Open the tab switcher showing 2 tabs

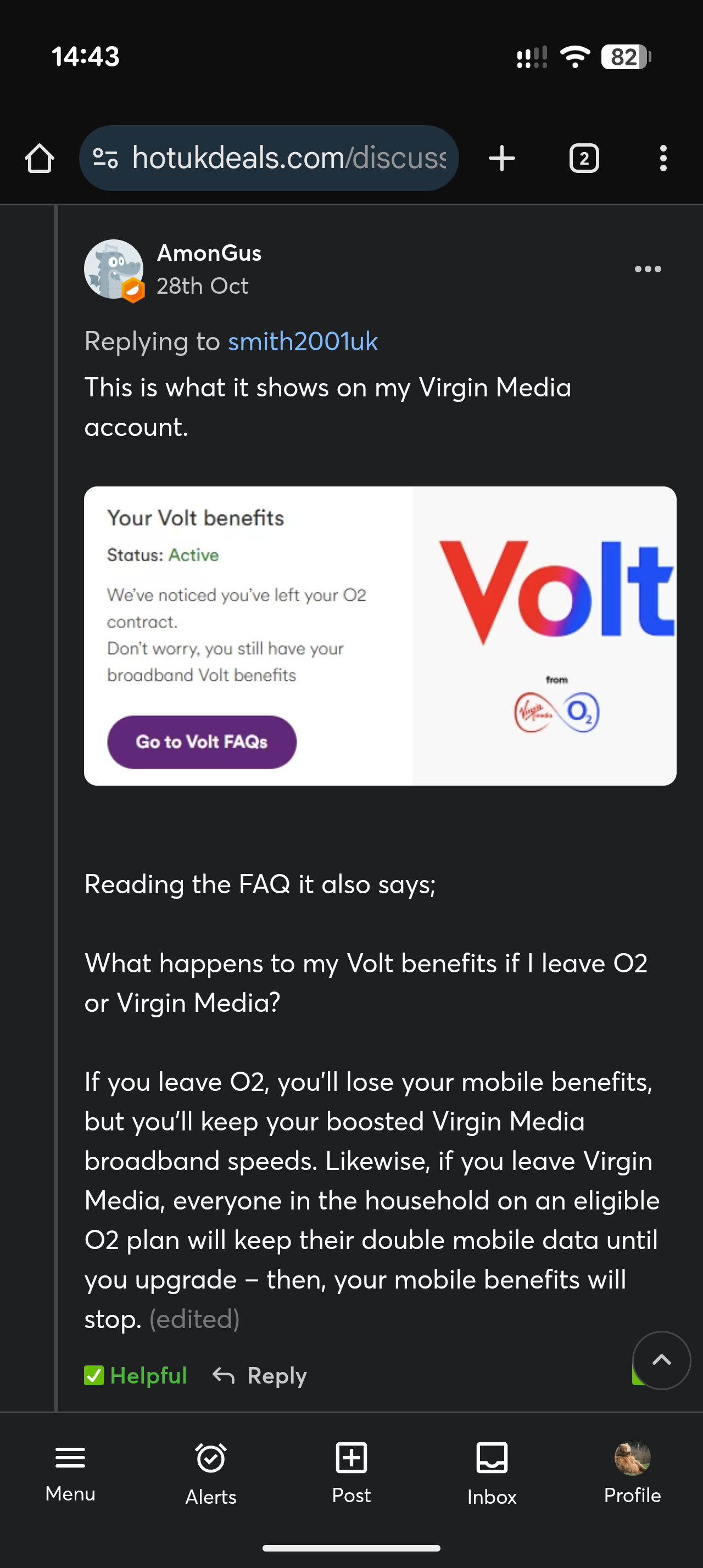coord(584,158)
